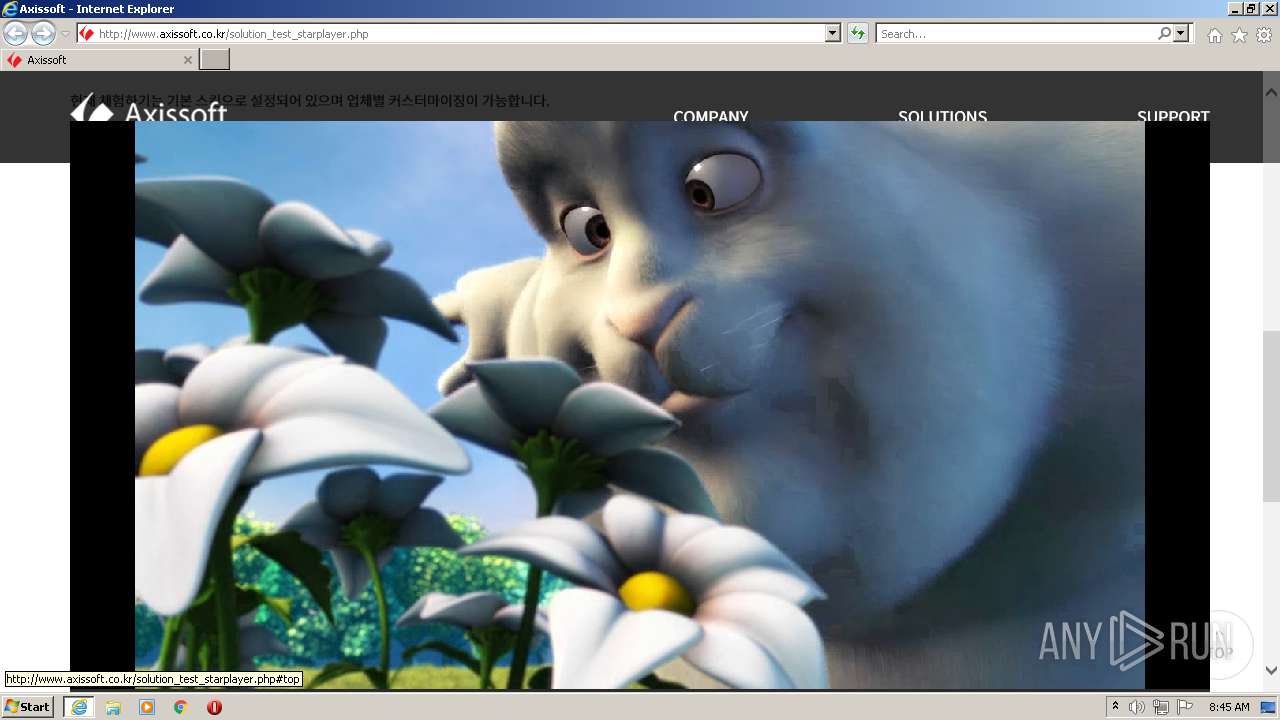Screen dimensions: 1280x720
Task: Open Favorites star icon
Action: coord(1239,35)
